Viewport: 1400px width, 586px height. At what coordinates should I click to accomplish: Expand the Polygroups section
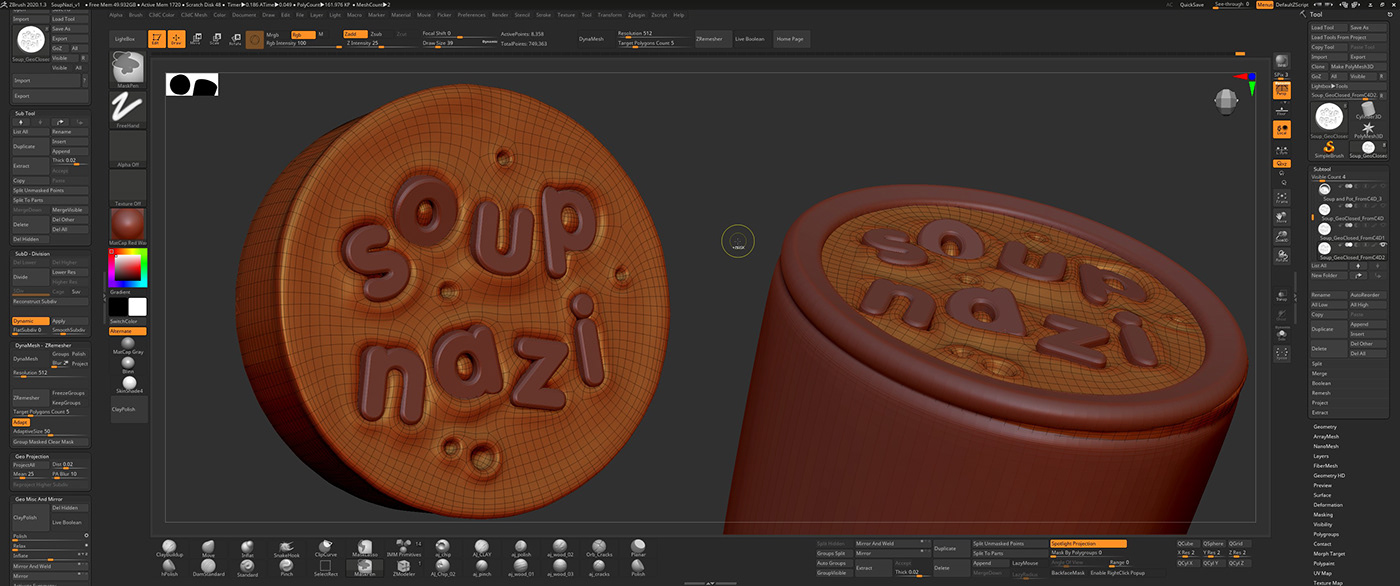click(1325, 534)
